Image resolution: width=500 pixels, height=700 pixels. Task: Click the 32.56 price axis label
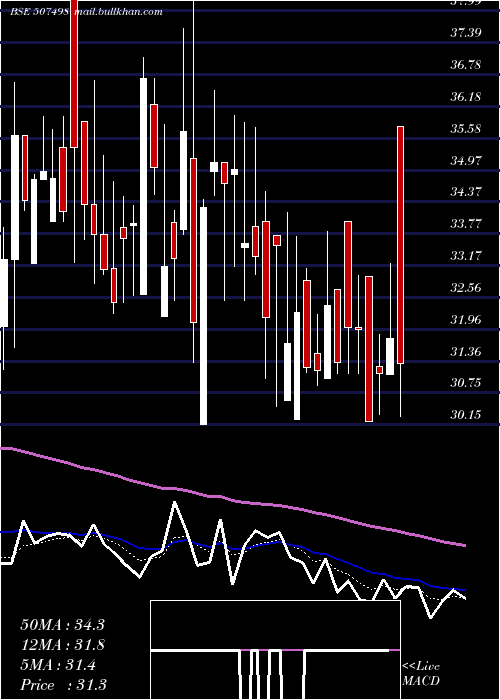coord(465,288)
